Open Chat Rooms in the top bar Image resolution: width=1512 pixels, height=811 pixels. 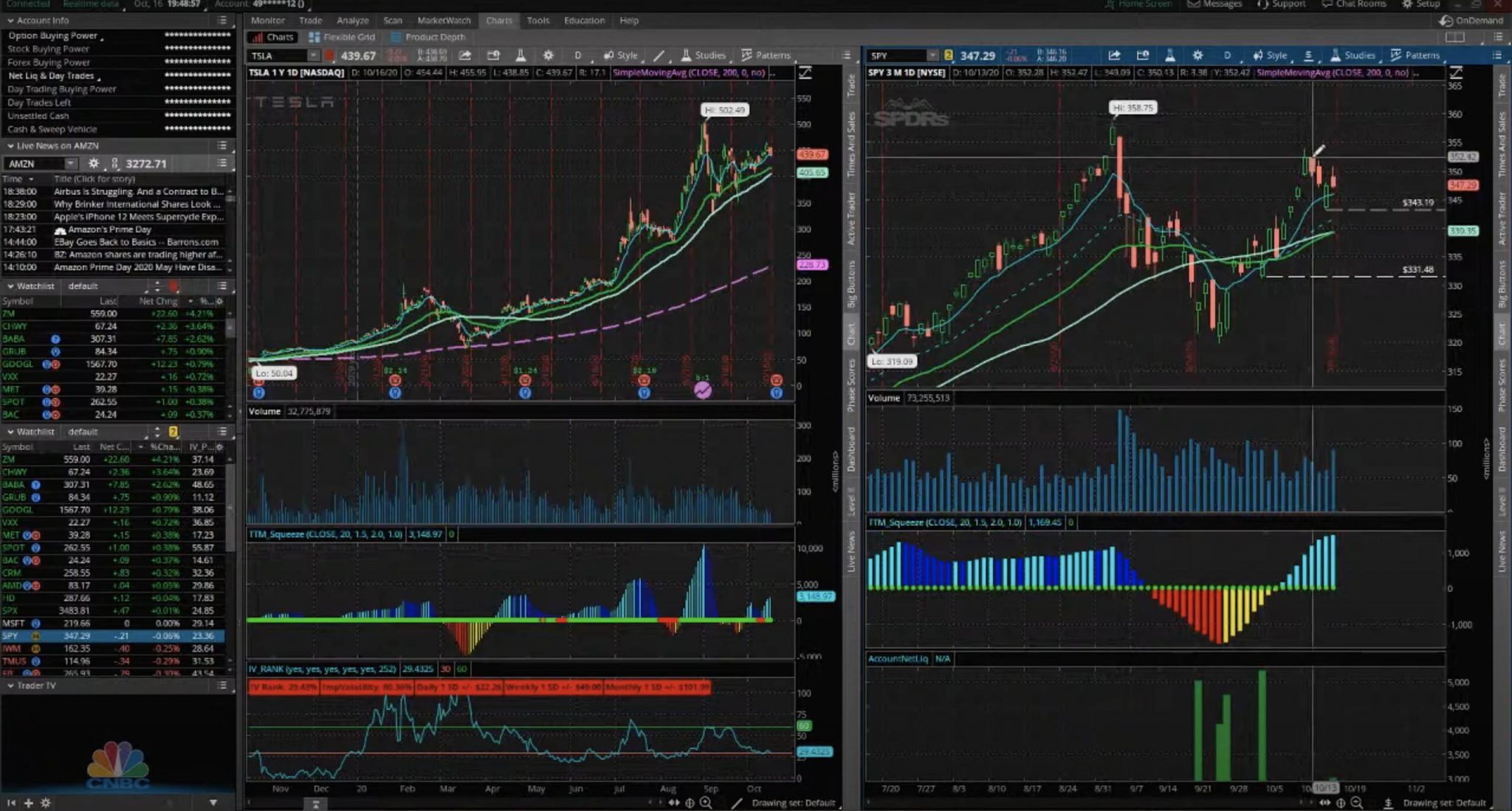1354,4
